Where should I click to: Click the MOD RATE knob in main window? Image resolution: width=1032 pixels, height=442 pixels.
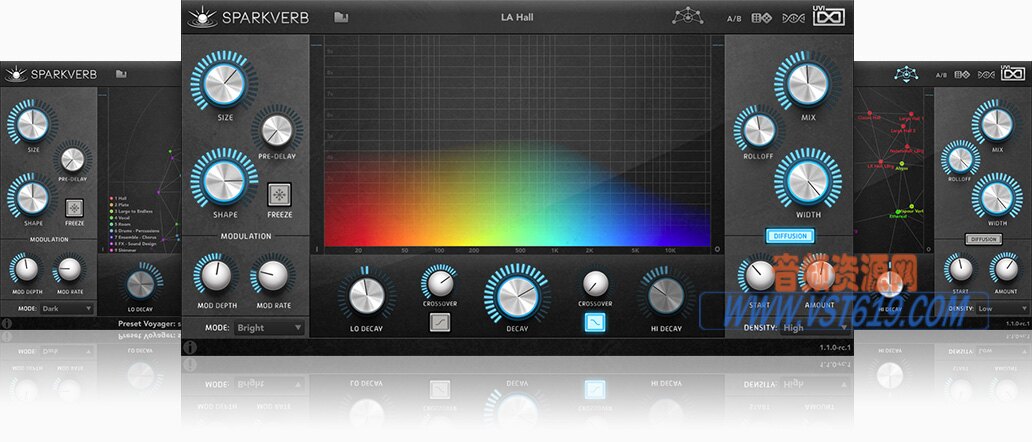pyautogui.click(x=272, y=276)
